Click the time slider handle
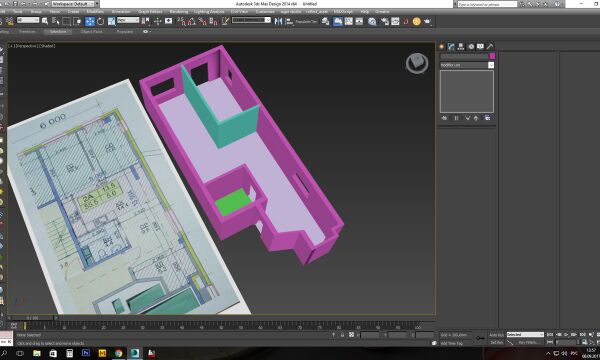This screenshot has height=360, width=600. tap(33, 318)
